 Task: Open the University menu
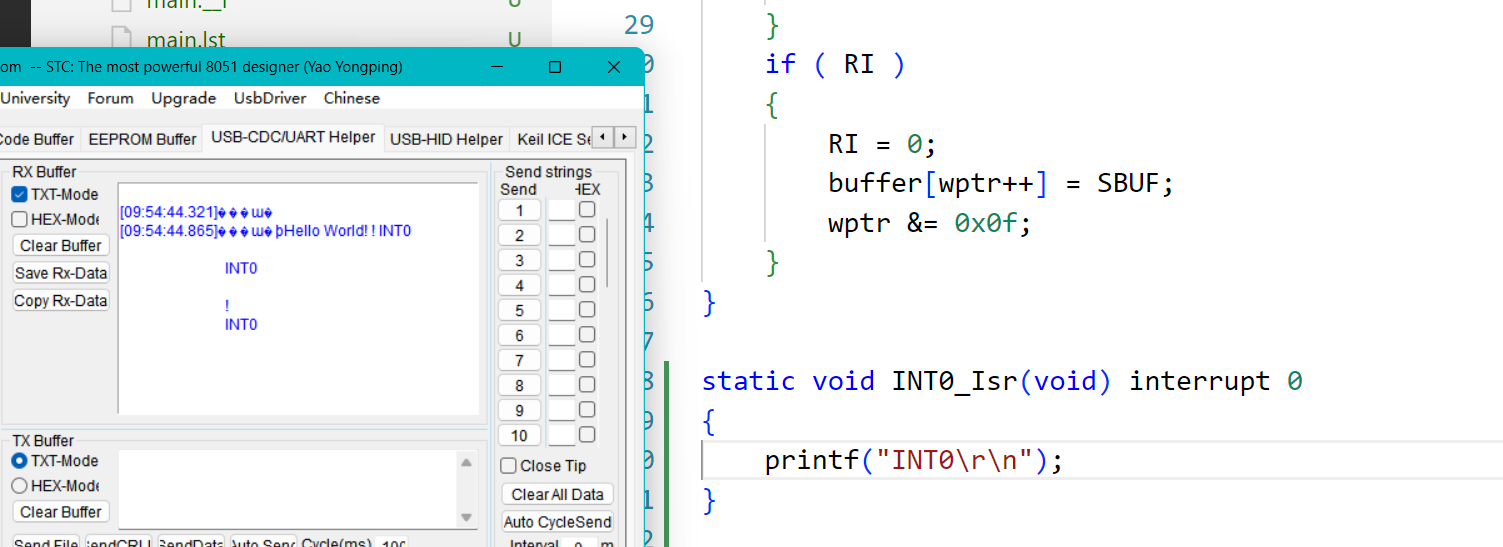35,98
